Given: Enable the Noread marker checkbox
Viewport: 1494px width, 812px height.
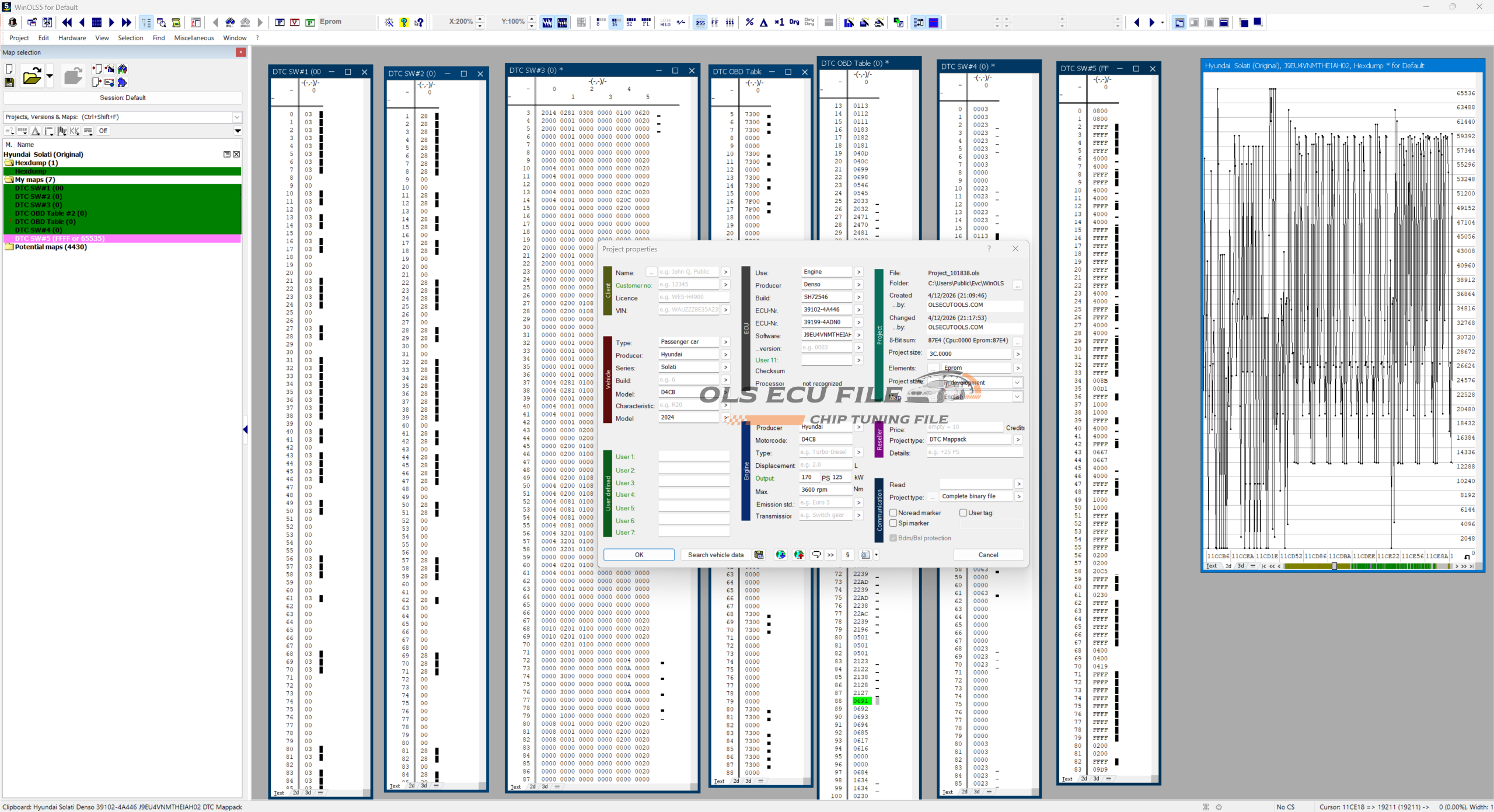Looking at the screenshot, I should pyautogui.click(x=893, y=513).
